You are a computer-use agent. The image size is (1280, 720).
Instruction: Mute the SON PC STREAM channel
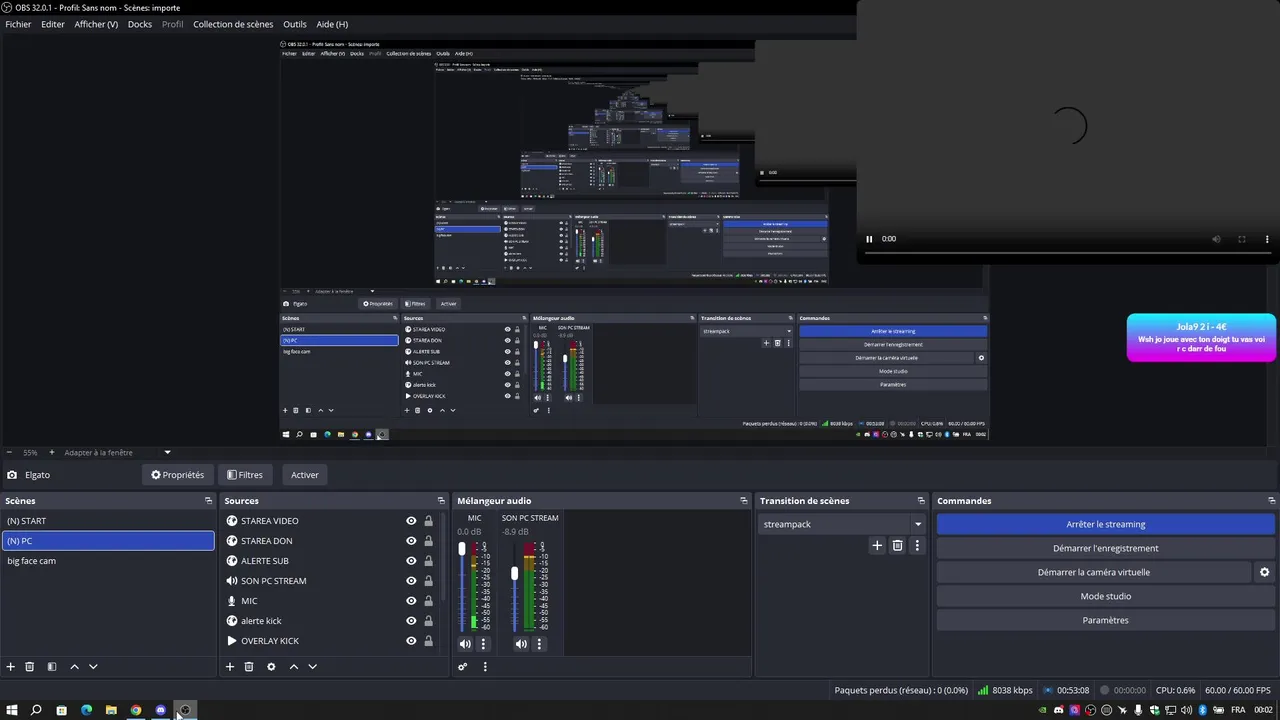click(521, 644)
